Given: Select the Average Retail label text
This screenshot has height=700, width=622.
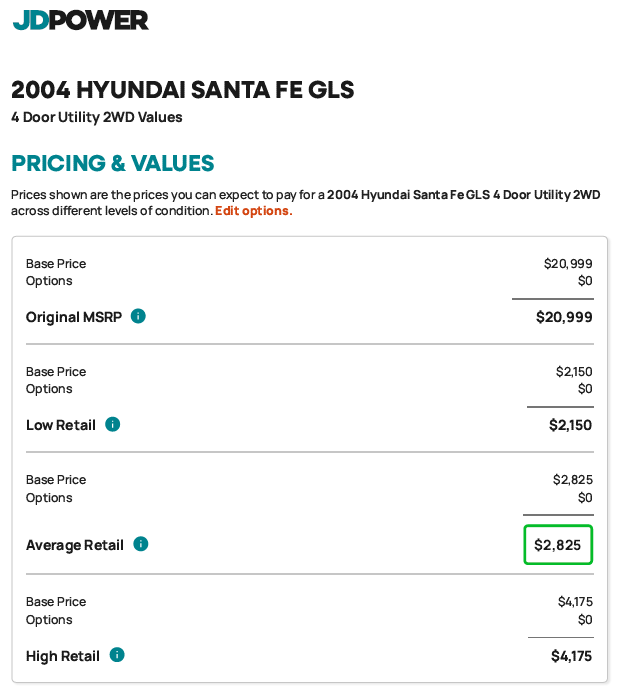Looking at the screenshot, I should click(75, 545).
